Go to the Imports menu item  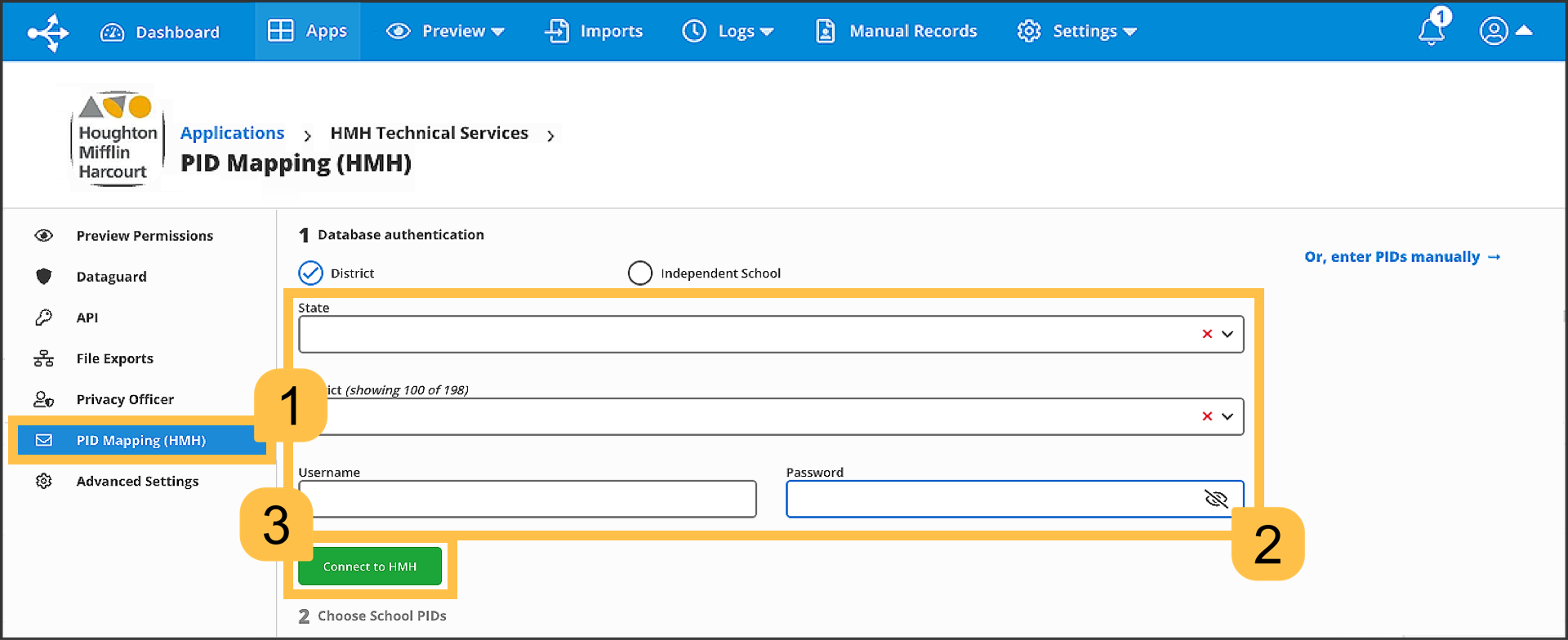pyautogui.click(x=594, y=31)
